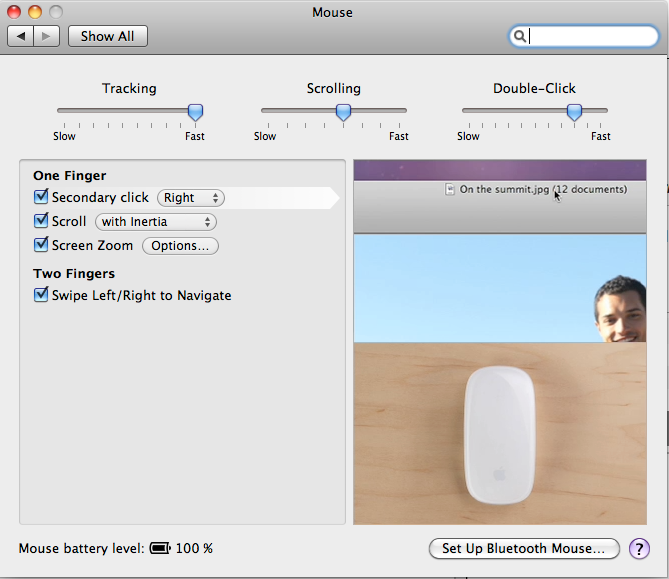Disable the Scroll checkbox
The width and height of the screenshot is (669, 579).
(41, 221)
